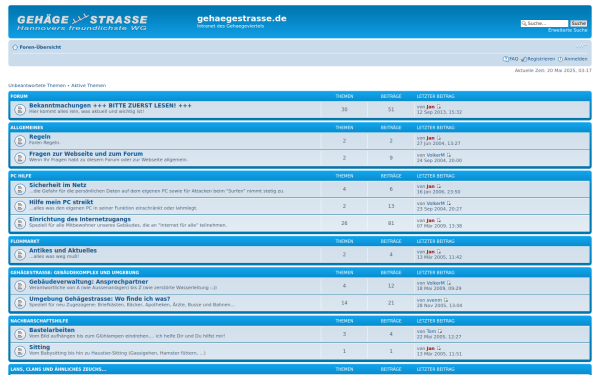This screenshot has width=600, height=375.
Task: Click the home icon beside Foren-Übersicht
Action: 15,47
